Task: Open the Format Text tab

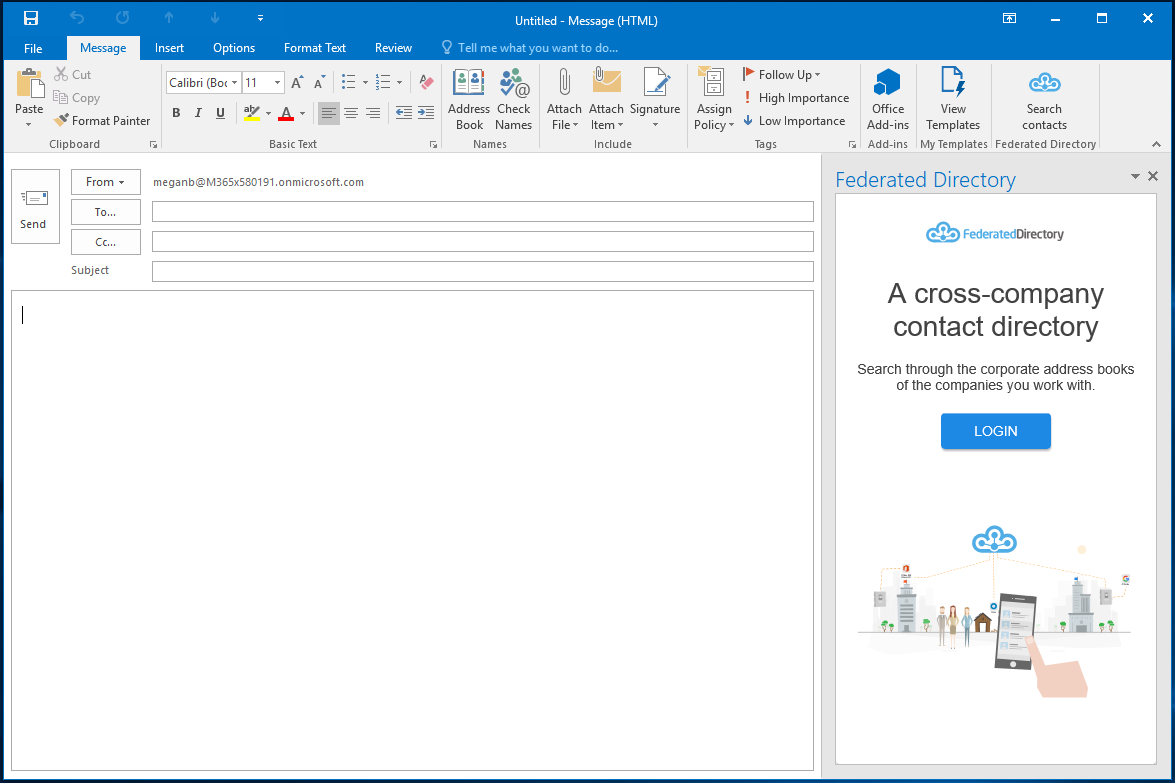Action: [314, 47]
